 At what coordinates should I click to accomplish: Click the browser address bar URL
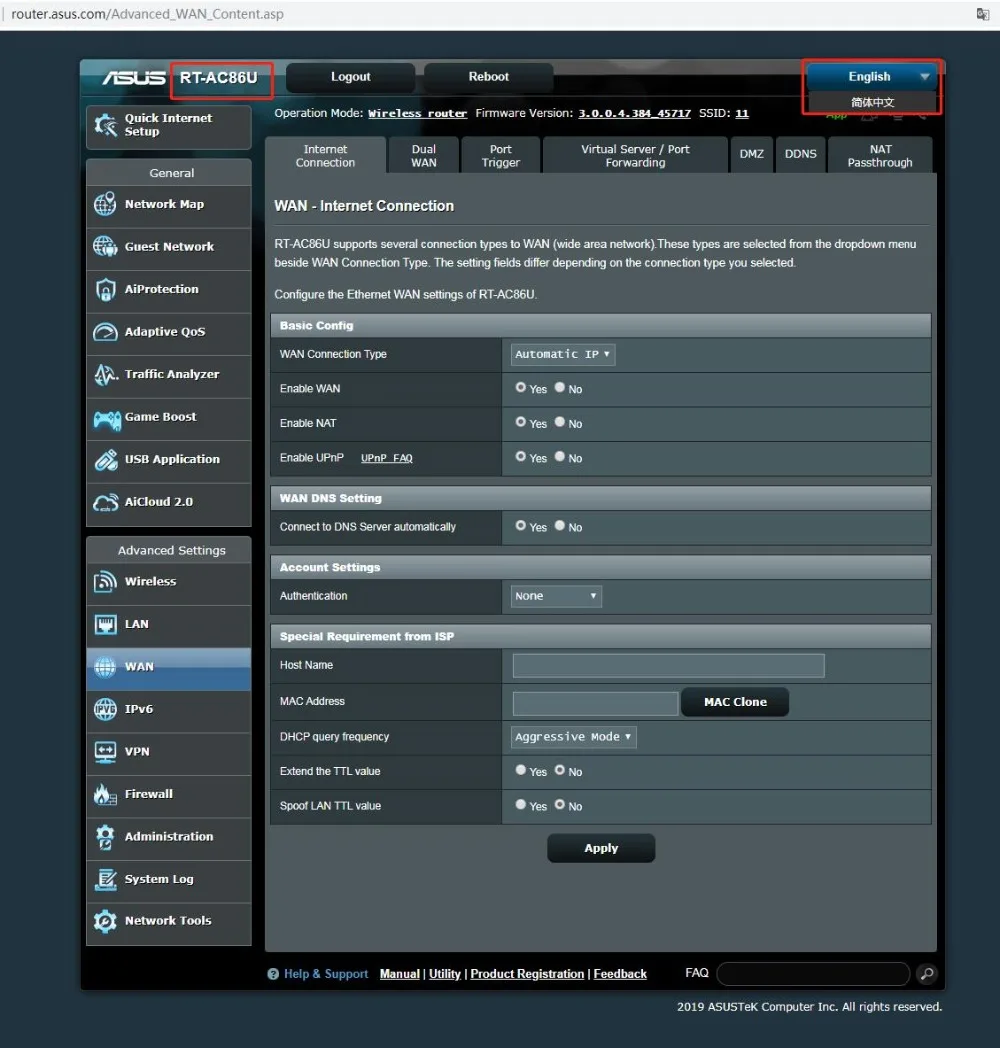coord(147,14)
